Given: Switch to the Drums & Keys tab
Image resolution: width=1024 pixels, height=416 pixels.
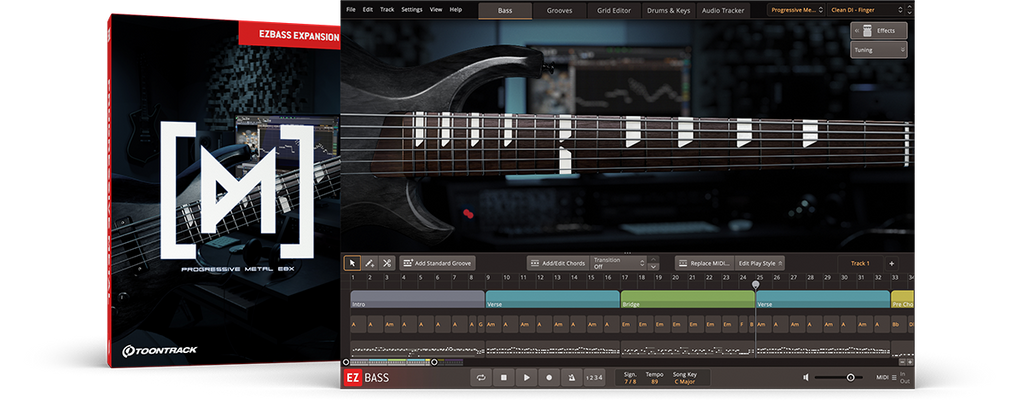Looking at the screenshot, I should point(669,10).
